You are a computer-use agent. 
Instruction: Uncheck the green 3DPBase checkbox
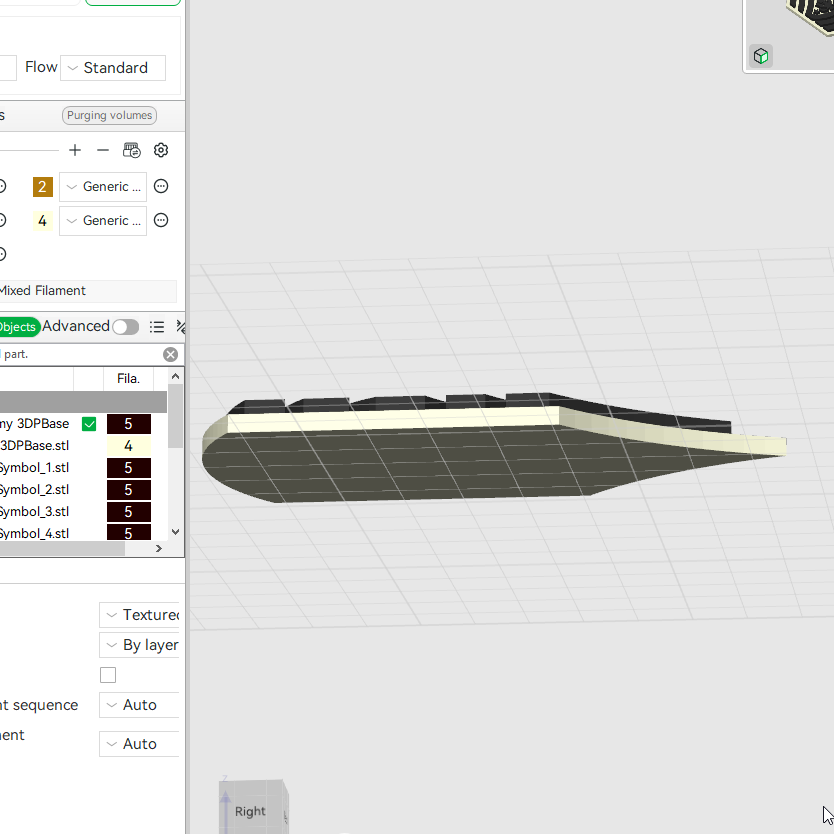(89, 424)
